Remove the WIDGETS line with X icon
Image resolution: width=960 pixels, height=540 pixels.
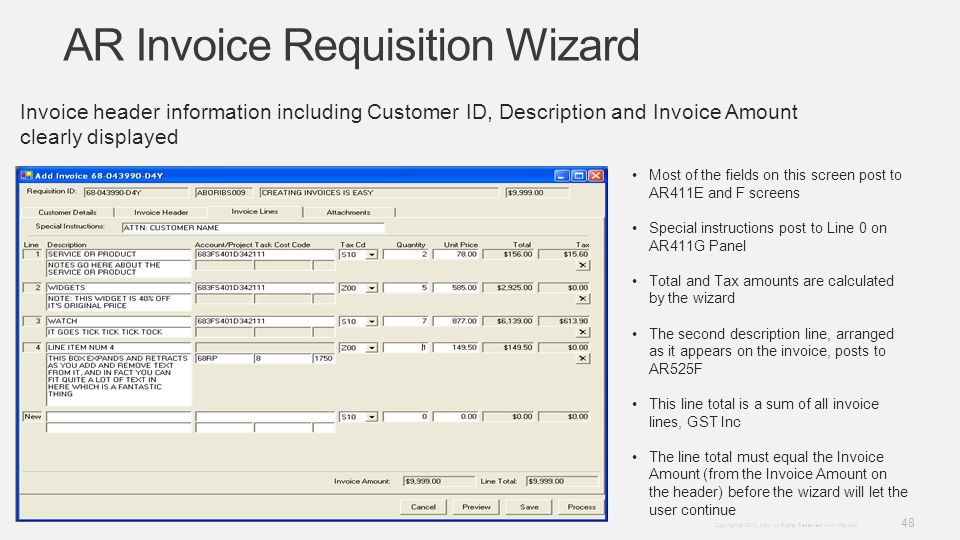[x=583, y=299]
